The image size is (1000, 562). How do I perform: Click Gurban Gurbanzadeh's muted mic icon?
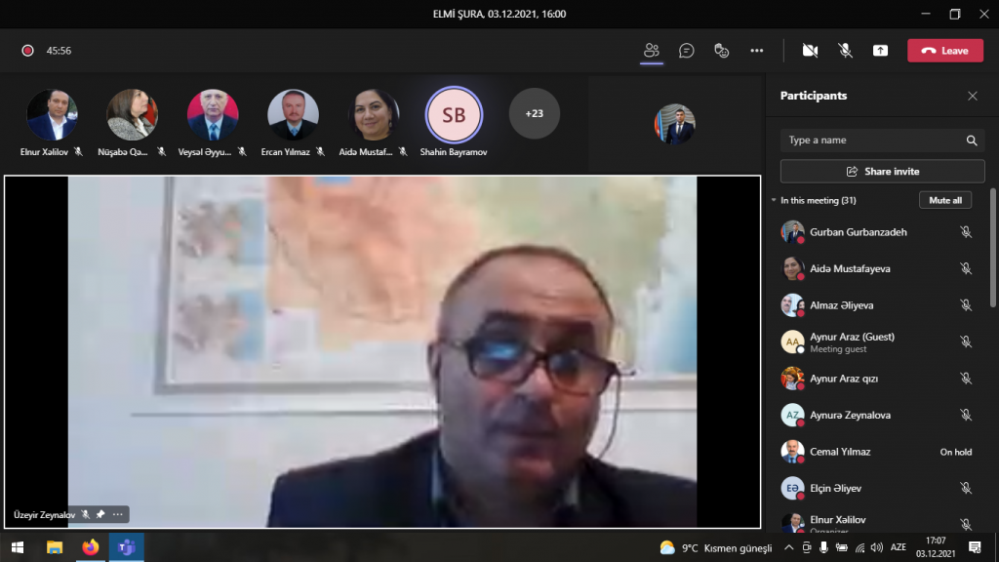[966, 232]
